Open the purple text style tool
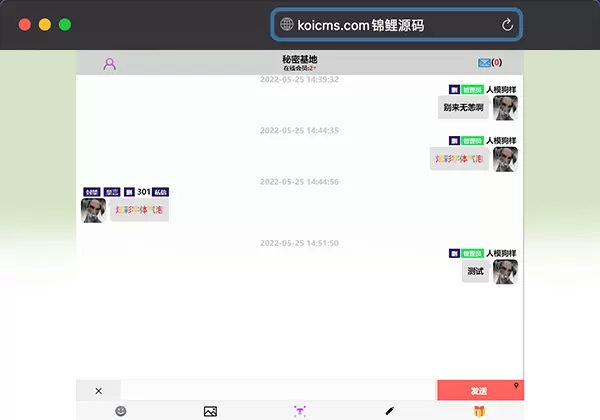600x420 pixels. click(x=300, y=411)
